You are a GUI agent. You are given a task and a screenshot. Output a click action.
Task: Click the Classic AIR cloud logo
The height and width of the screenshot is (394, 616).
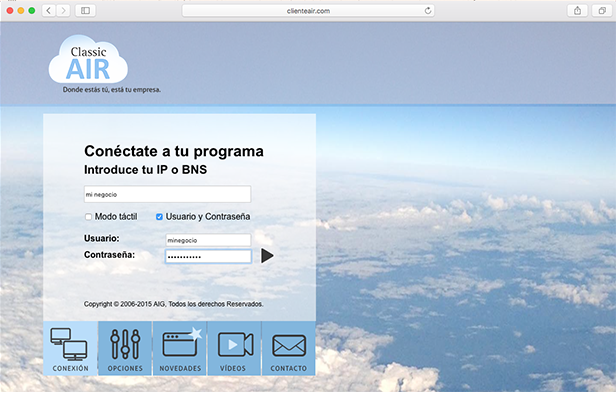pos(88,60)
